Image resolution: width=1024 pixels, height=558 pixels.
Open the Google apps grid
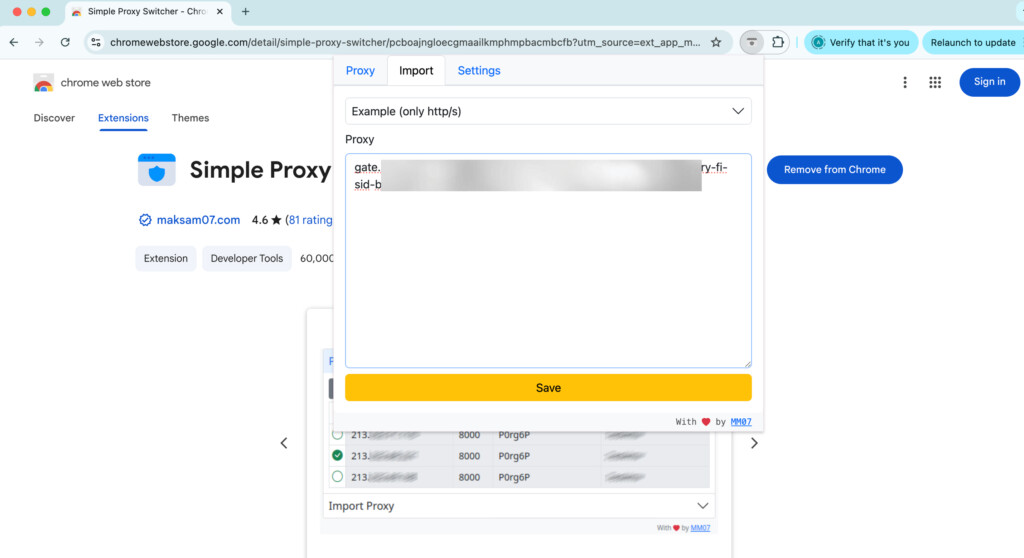[x=935, y=82]
